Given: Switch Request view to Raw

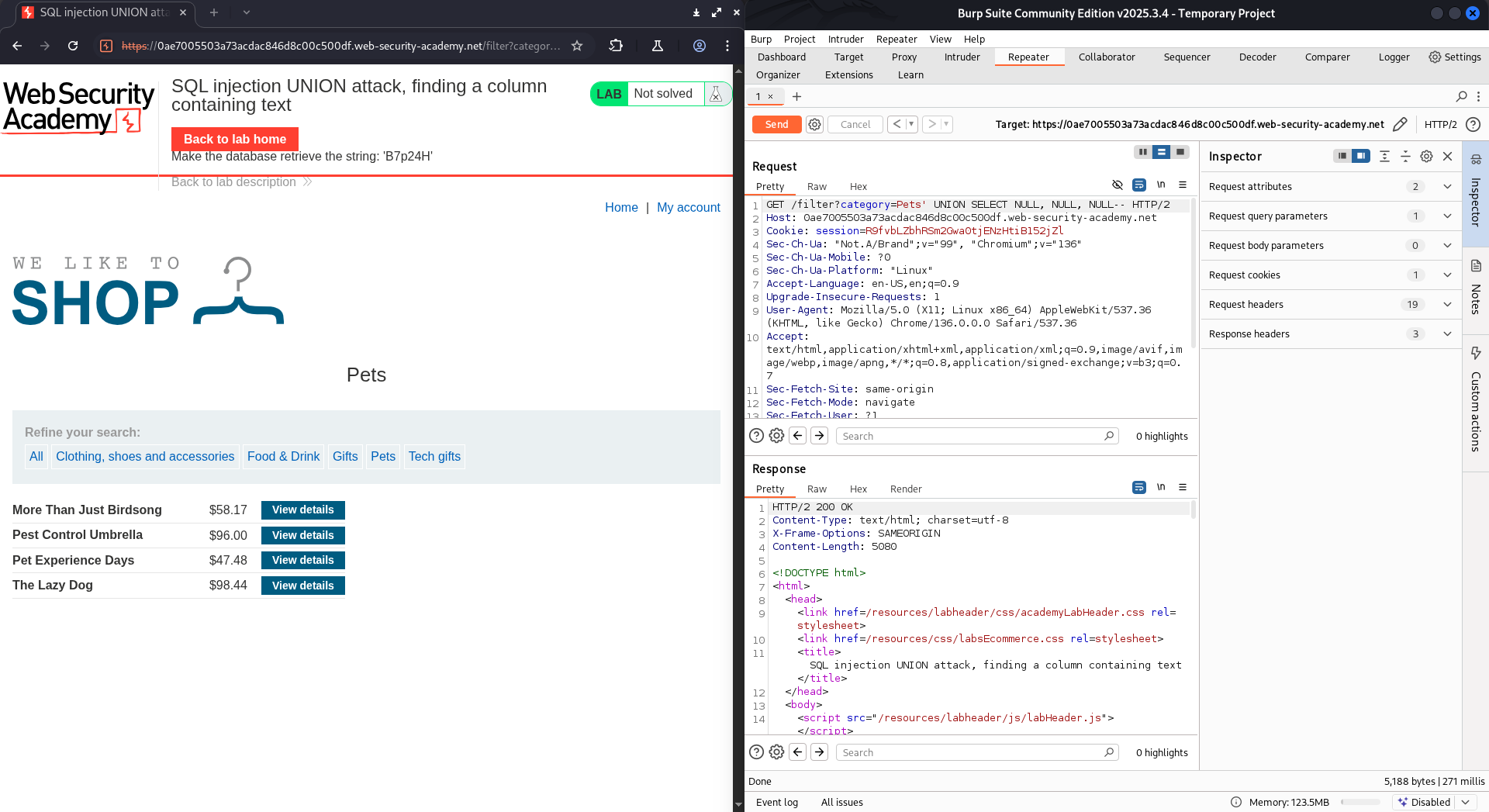Looking at the screenshot, I should (817, 186).
